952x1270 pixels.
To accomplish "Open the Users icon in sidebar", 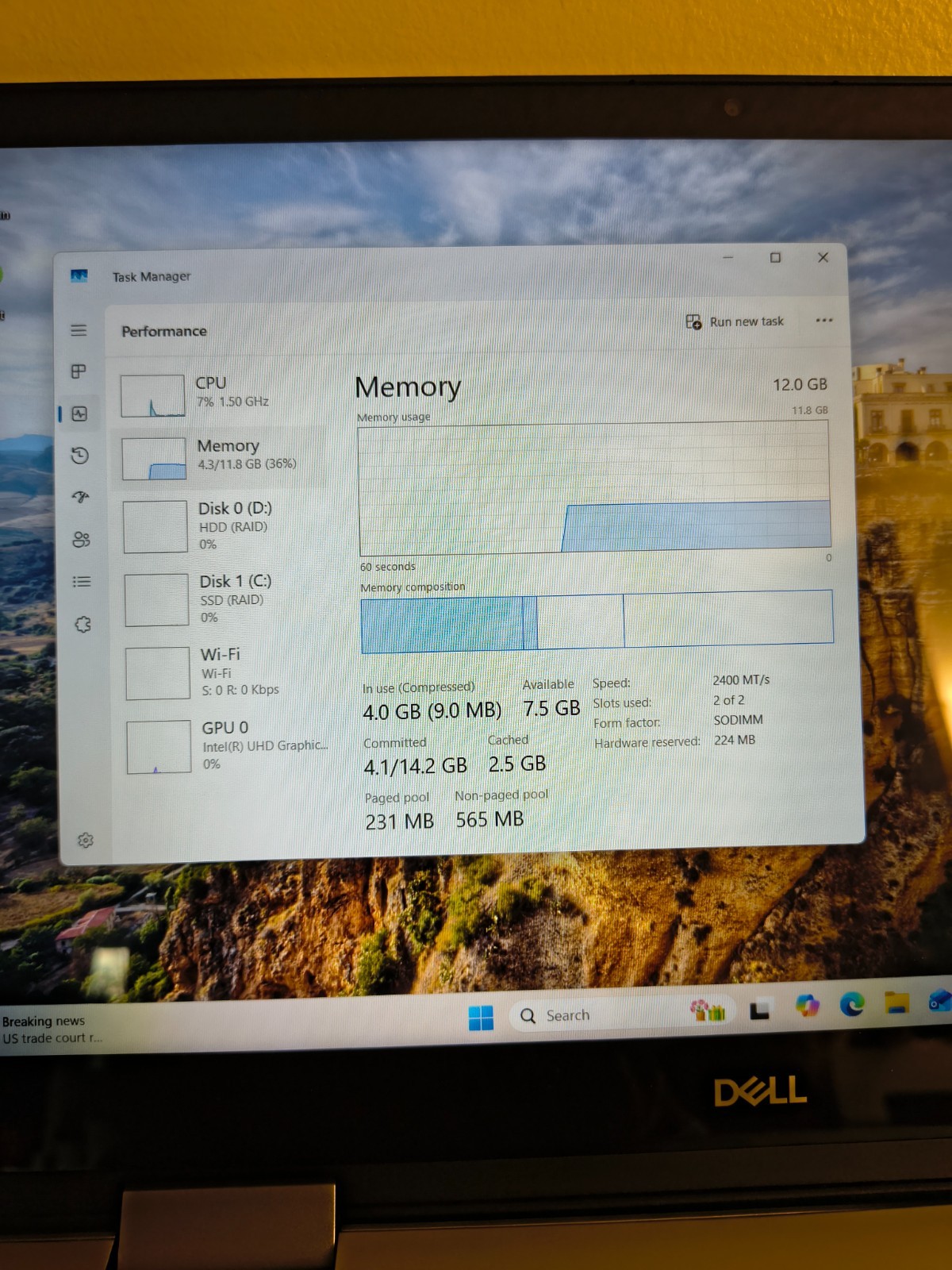I will point(81,540).
